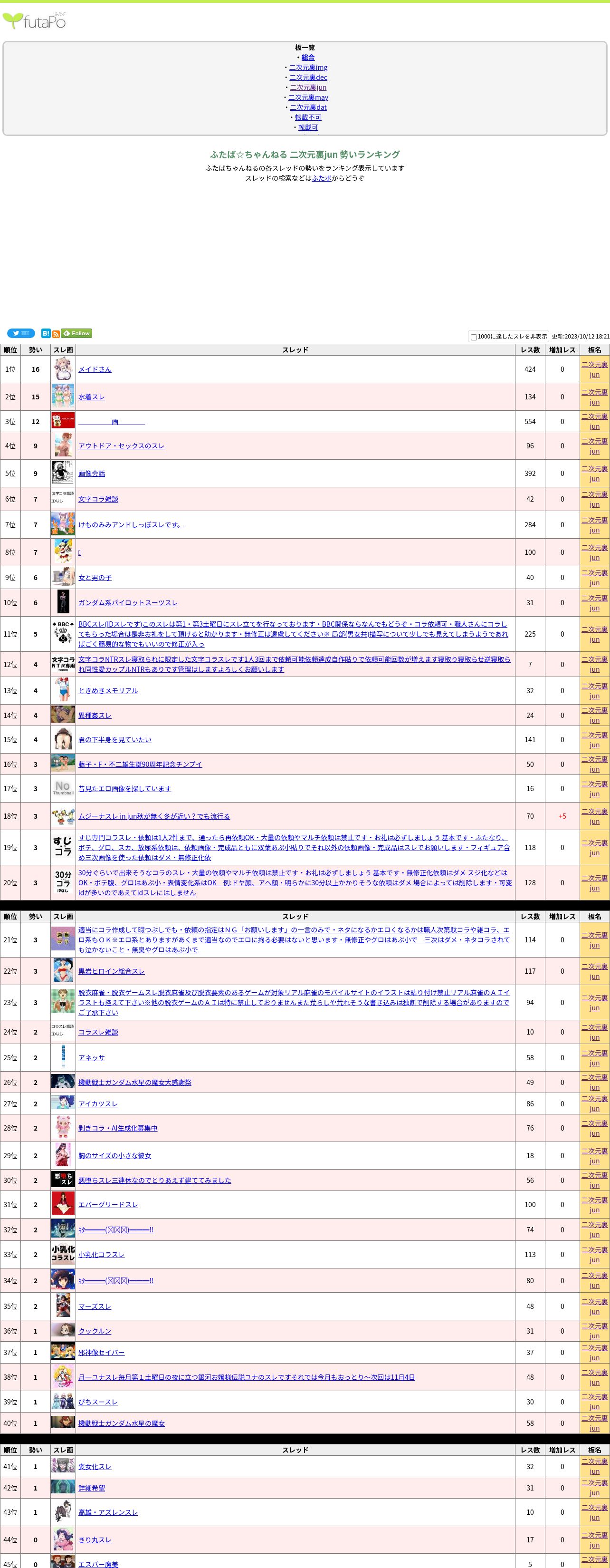The height and width of the screenshot is (1568, 610).
Task: Open the けものみみアンドしっぽスレです。 thread
Action: point(131,525)
